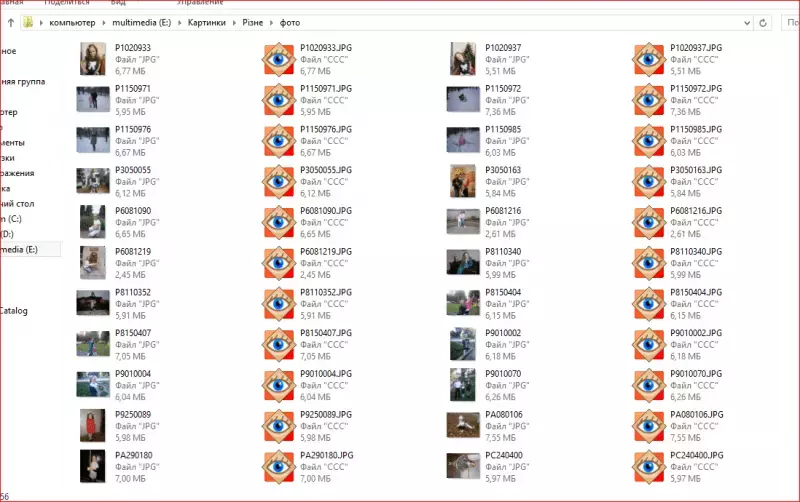800x502 pixels.
Task: Select the P8110340 JPG thumbnail
Action: tap(463, 262)
